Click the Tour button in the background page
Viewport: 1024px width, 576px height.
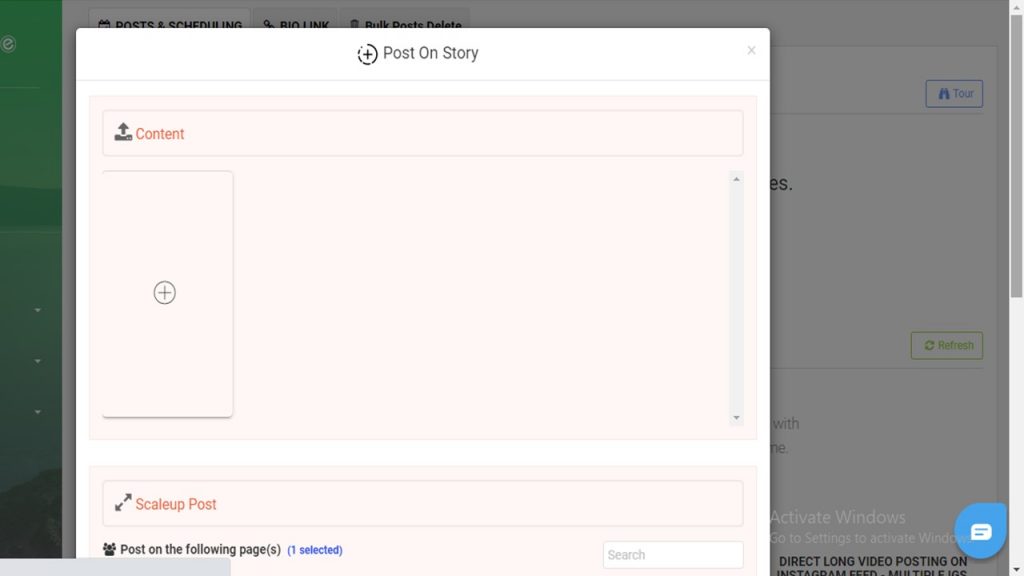click(x=954, y=93)
